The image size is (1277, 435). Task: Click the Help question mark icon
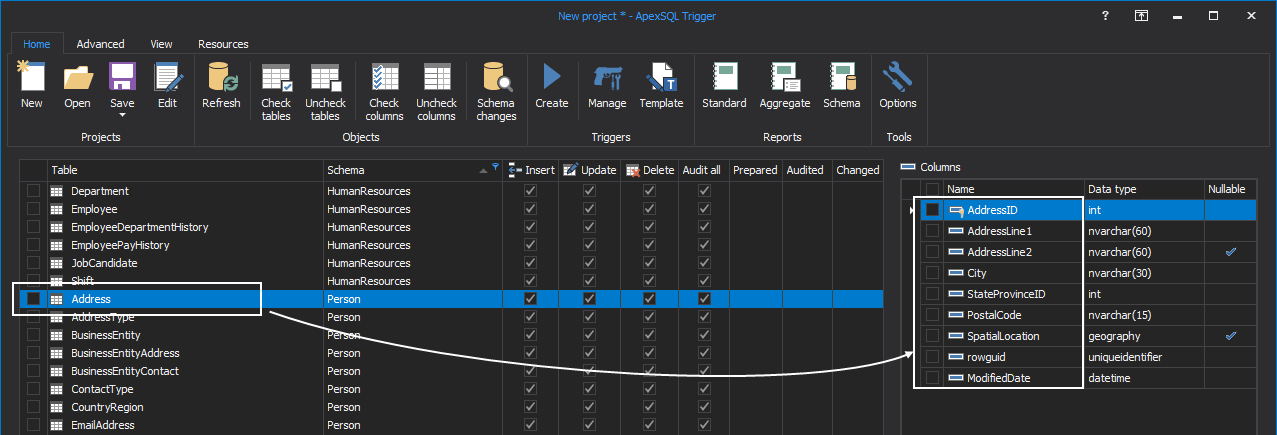(x=1105, y=16)
